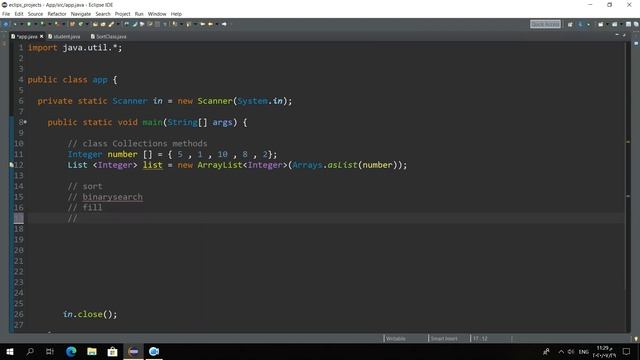Click 'binarysearch' comment on line 15

pos(112,197)
